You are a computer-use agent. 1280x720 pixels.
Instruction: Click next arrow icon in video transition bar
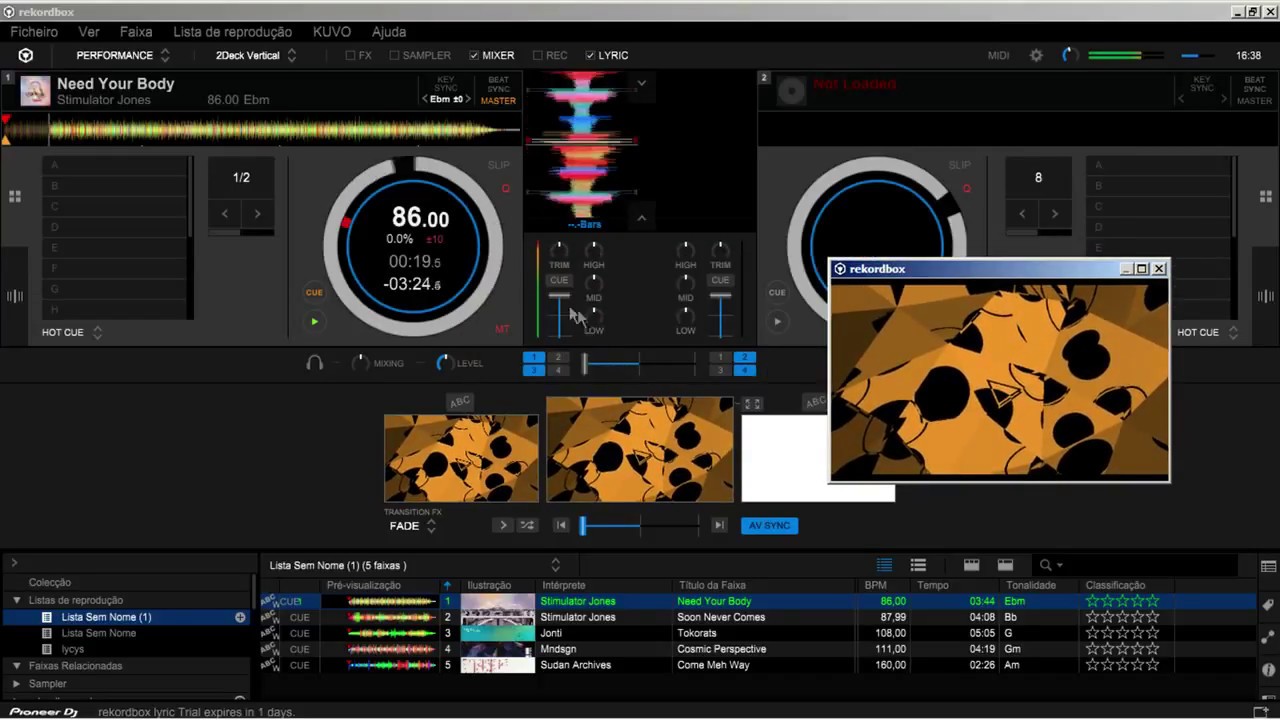click(503, 525)
